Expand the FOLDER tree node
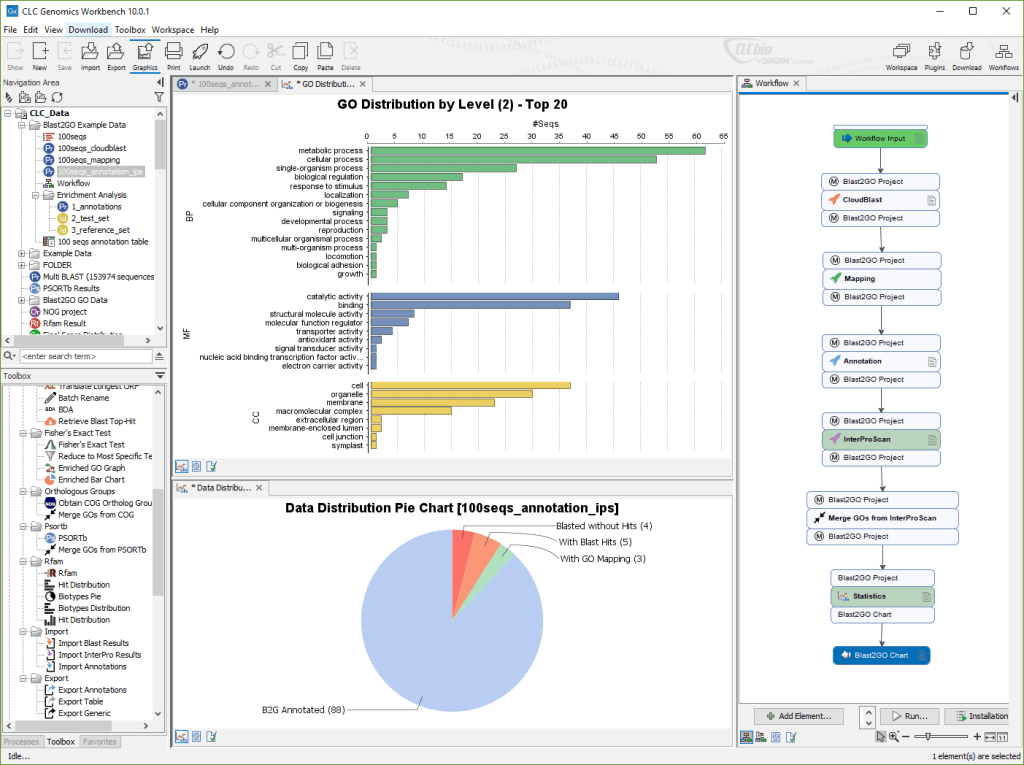Image resolution: width=1024 pixels, height=765 pixels. [22, 265]
